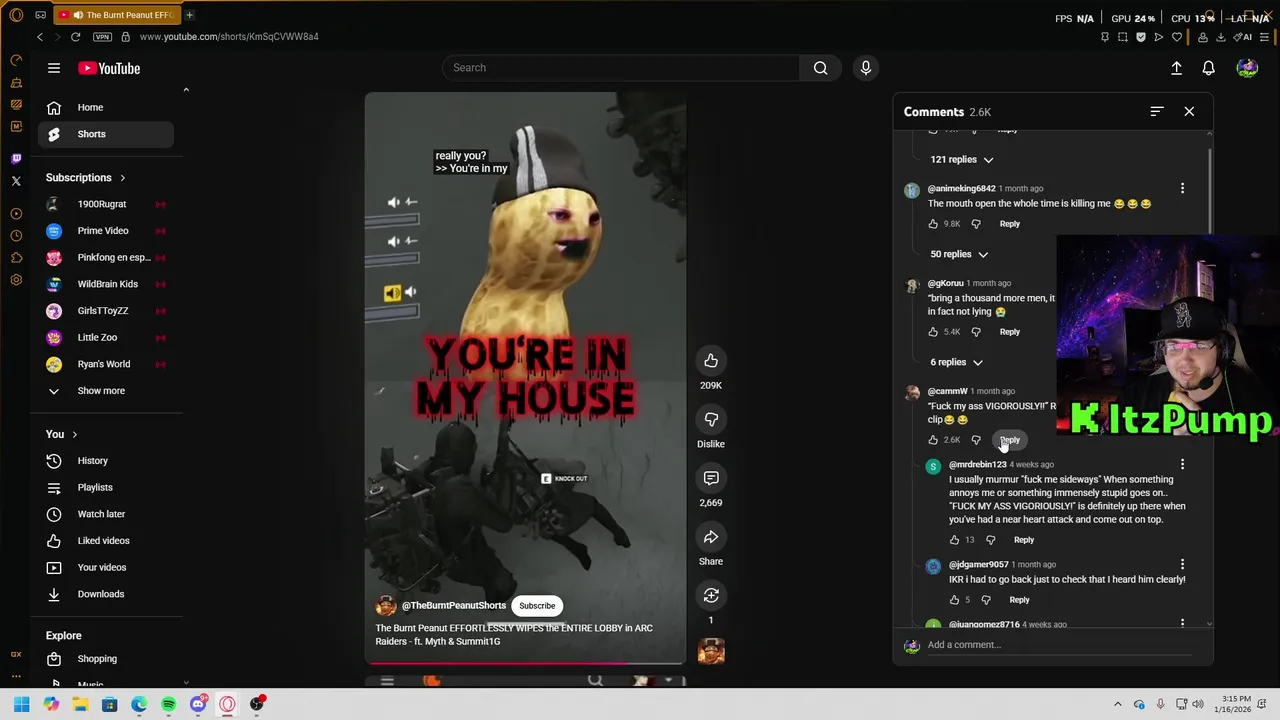Open the Opera AI button
Image resolution: width=1280 pixels, height=720 pixels.
click(x=1244, y=37)
